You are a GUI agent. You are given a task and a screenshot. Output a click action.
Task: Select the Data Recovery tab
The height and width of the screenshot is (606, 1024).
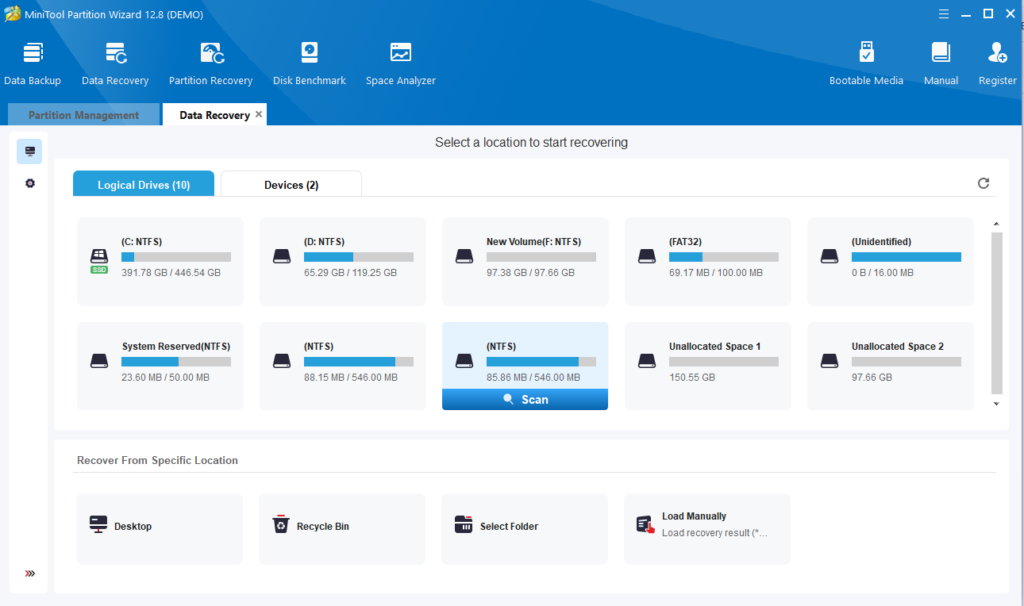click(214, 115)
